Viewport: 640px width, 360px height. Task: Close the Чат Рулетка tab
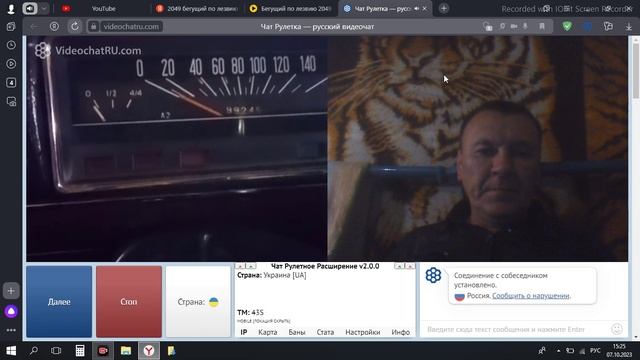pyautogui.click(x=425, y=9)
